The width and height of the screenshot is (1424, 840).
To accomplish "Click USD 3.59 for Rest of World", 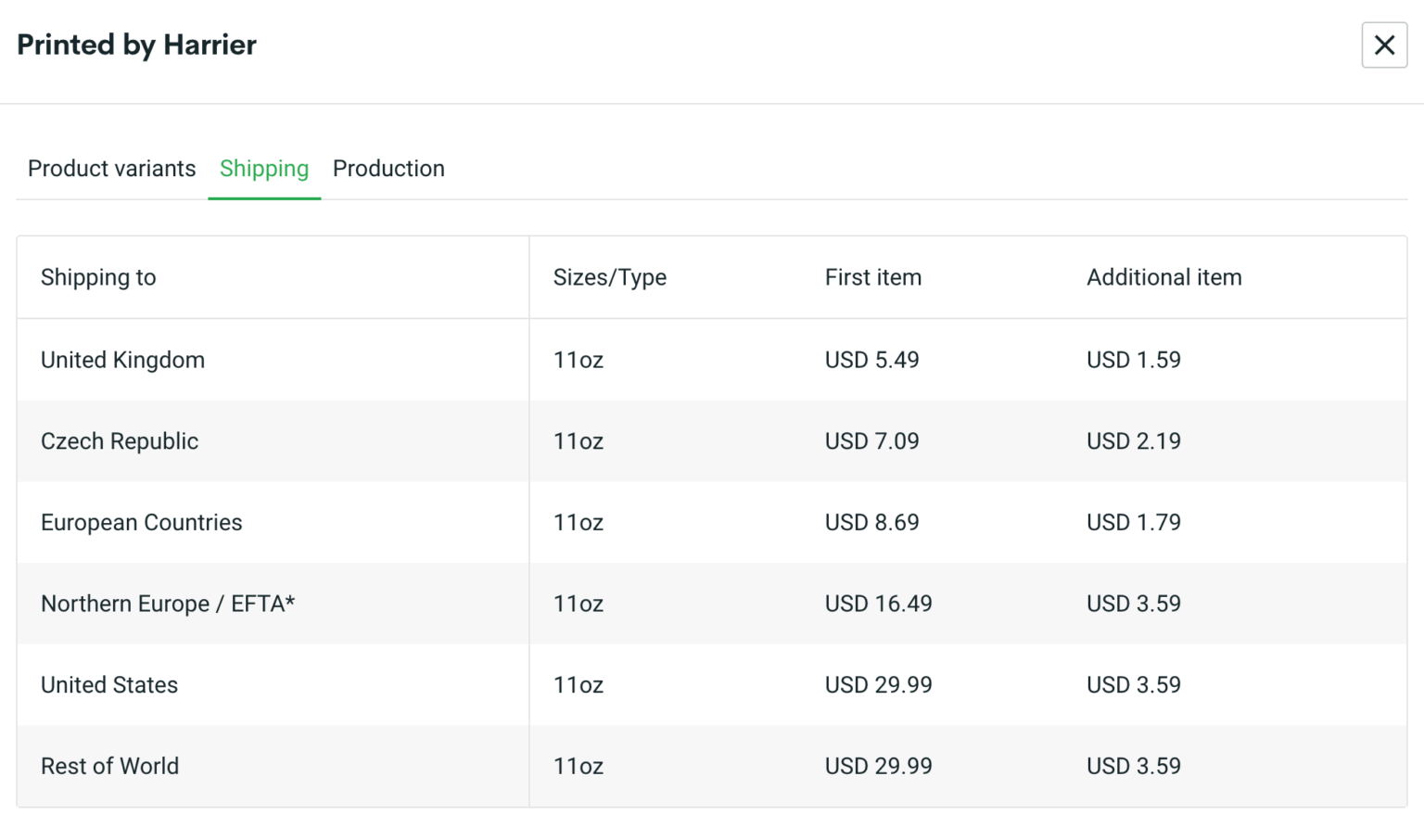I will point(1133,766).
